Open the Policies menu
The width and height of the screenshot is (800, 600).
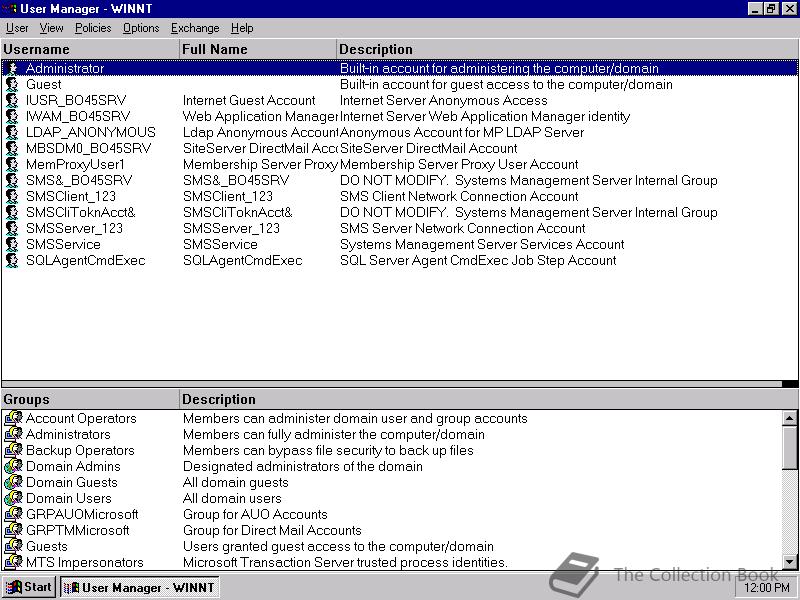(x=93, y=28)
